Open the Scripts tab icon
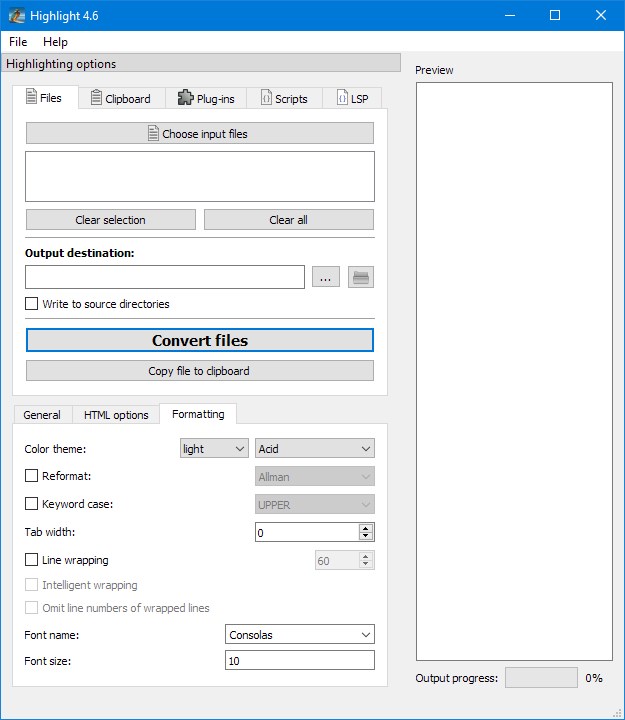The width and height of the screenshot is (625, 720). [x=266, y=98]
